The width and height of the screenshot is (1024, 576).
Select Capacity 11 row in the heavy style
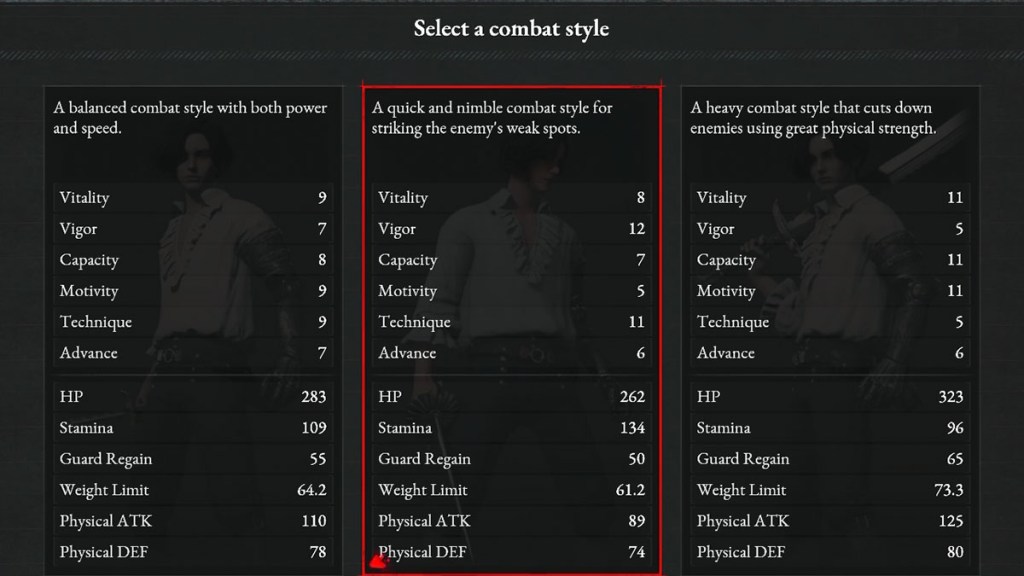(x=830, y=260)
